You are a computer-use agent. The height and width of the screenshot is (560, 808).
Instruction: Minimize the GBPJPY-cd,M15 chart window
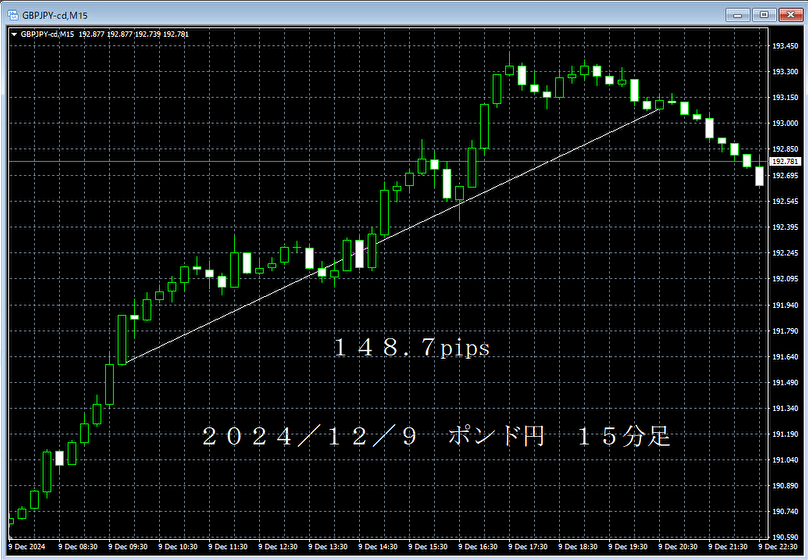click(737, 15)
